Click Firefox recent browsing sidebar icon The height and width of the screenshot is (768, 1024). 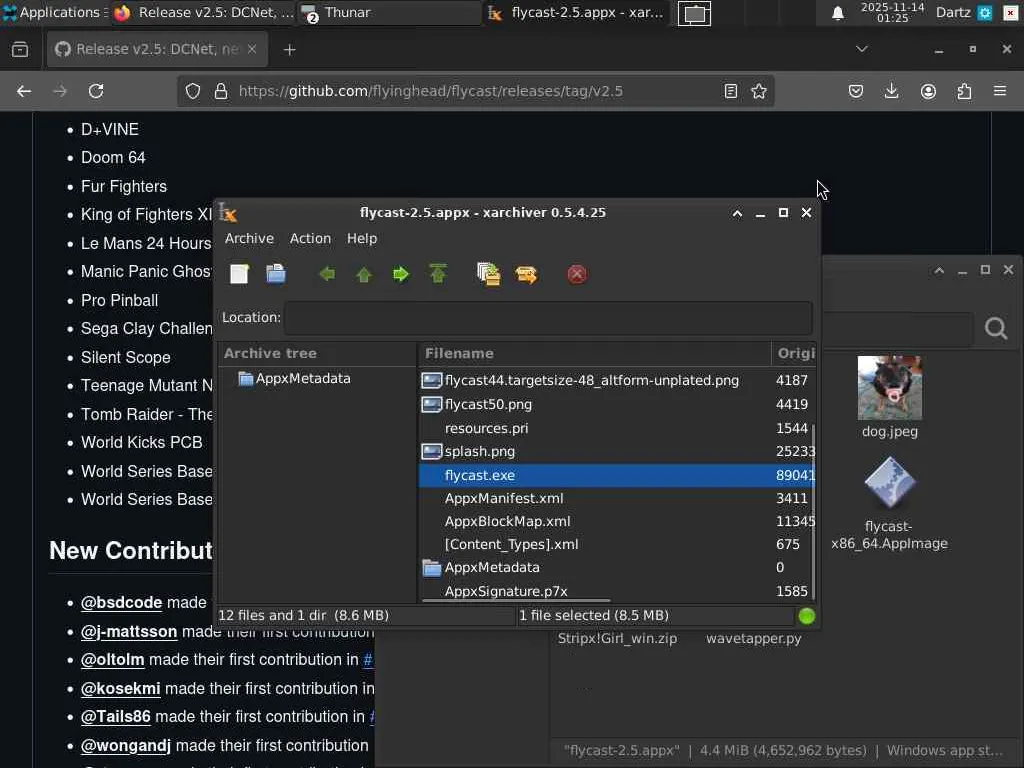20,50
